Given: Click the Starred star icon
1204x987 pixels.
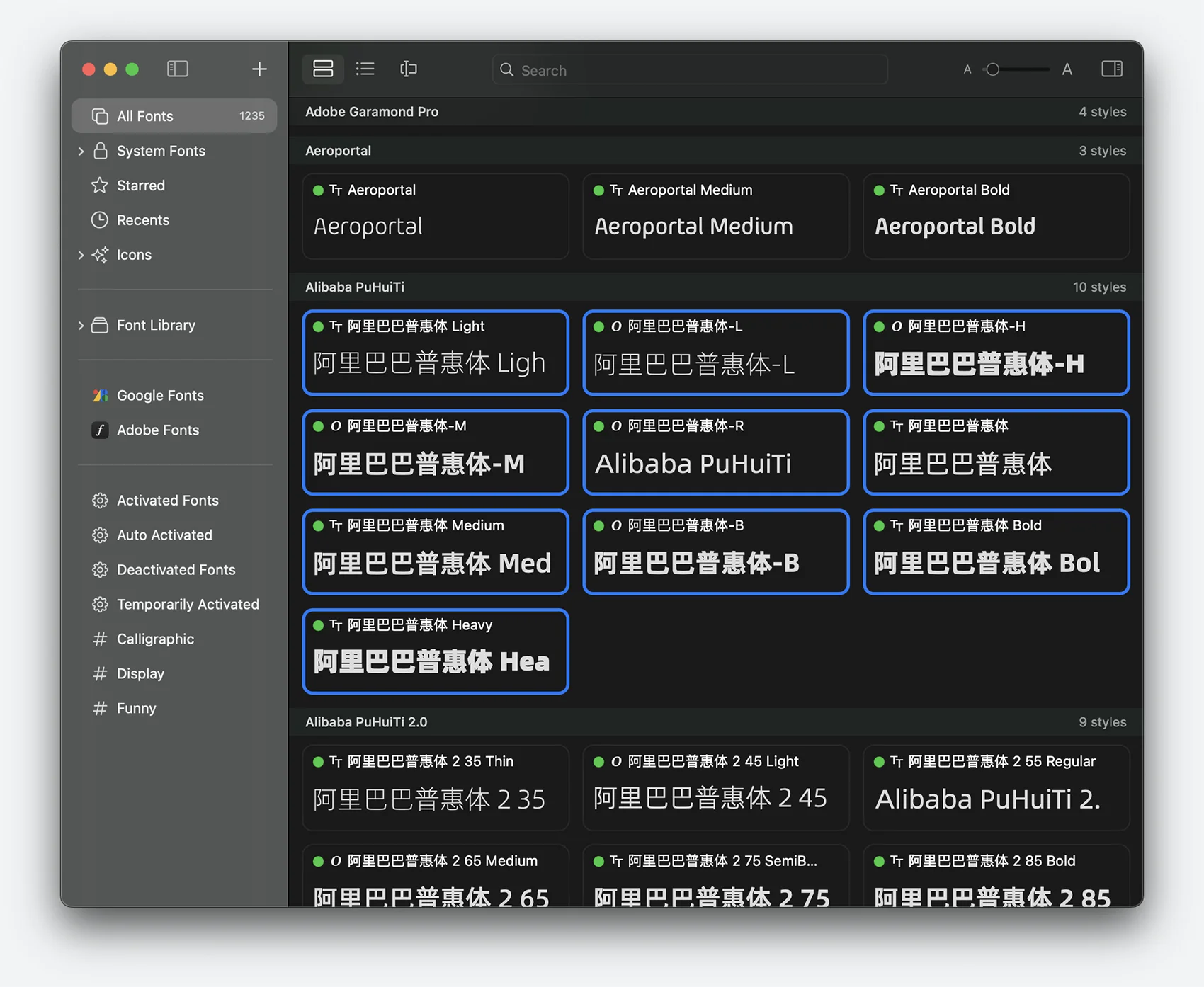Looking at the screenshot, I should tap(100, 186).
